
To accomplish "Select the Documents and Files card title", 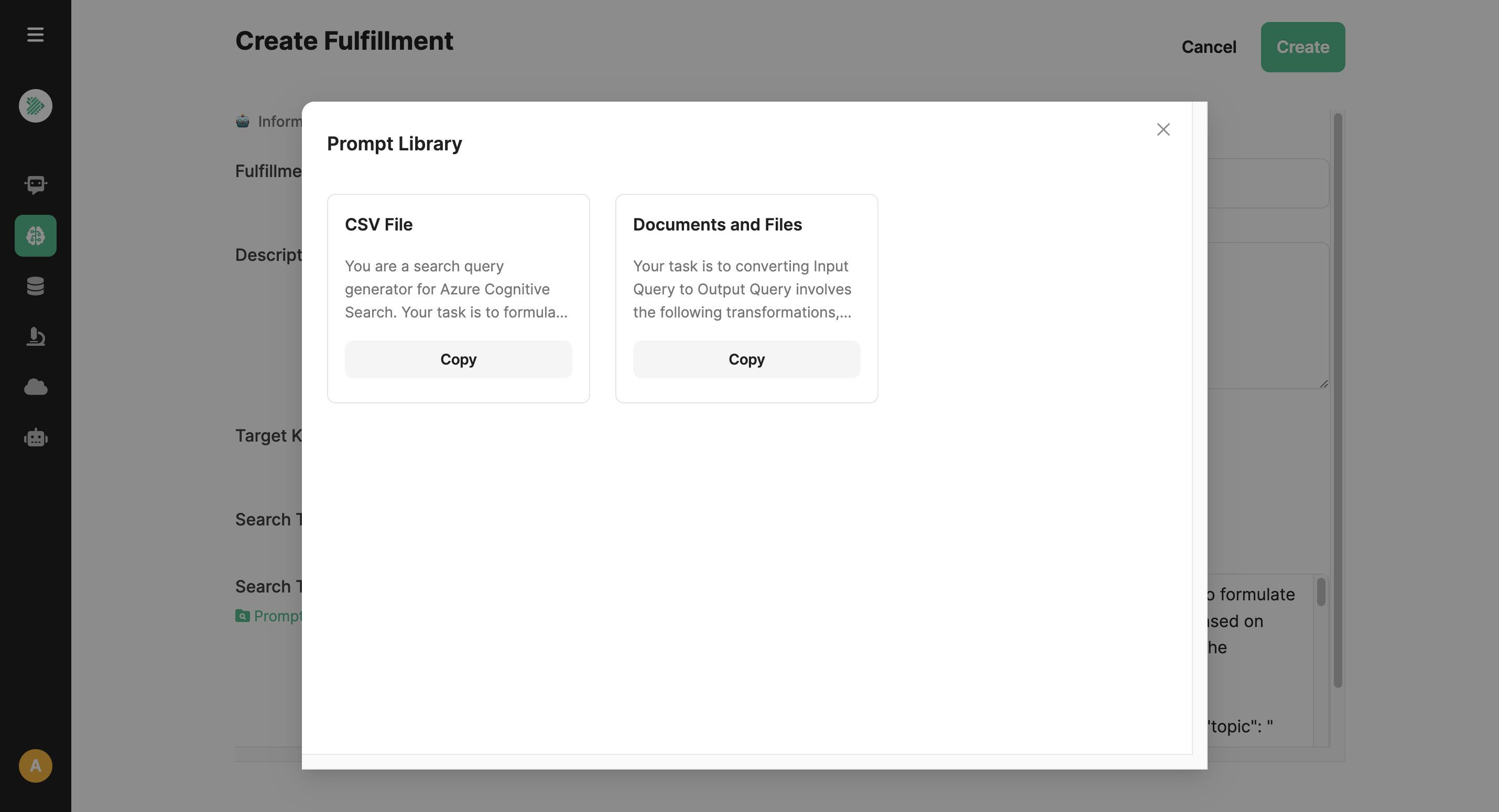I will click(x=717, y=225).
